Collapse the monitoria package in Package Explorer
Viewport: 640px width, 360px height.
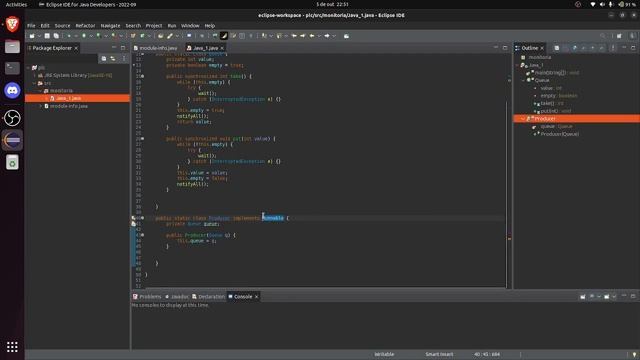(x=40, y=91)
